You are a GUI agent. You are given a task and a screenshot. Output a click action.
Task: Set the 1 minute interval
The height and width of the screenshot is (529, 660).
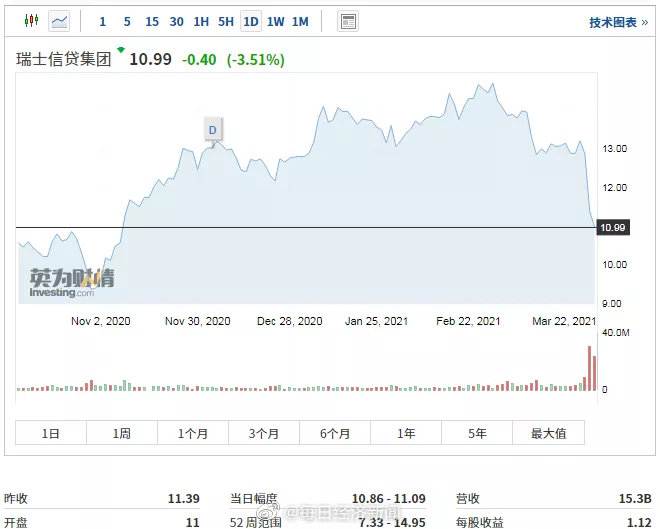pos(102,21)
